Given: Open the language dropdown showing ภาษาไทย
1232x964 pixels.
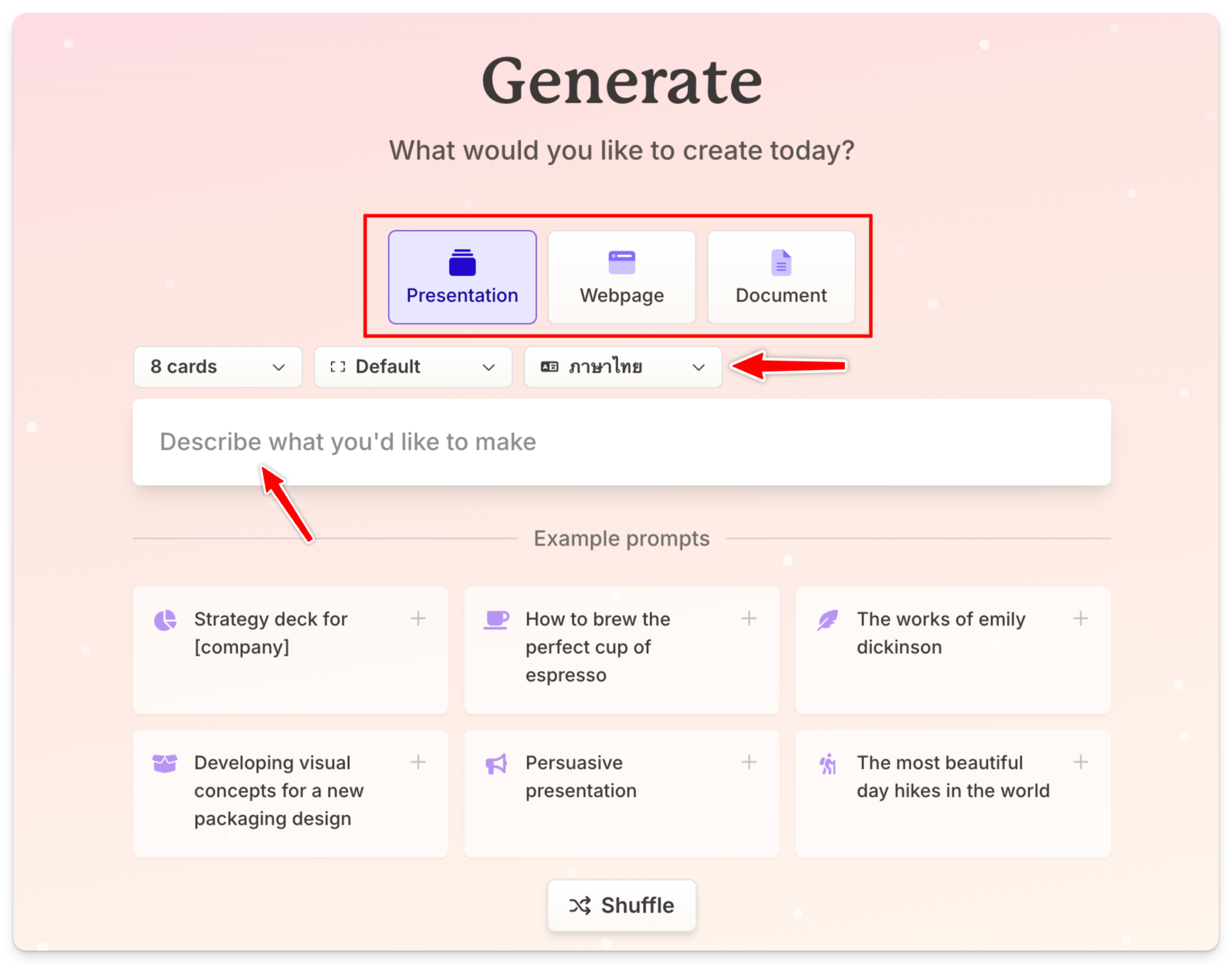Looking at the screenshot, I should click(622, 366).
